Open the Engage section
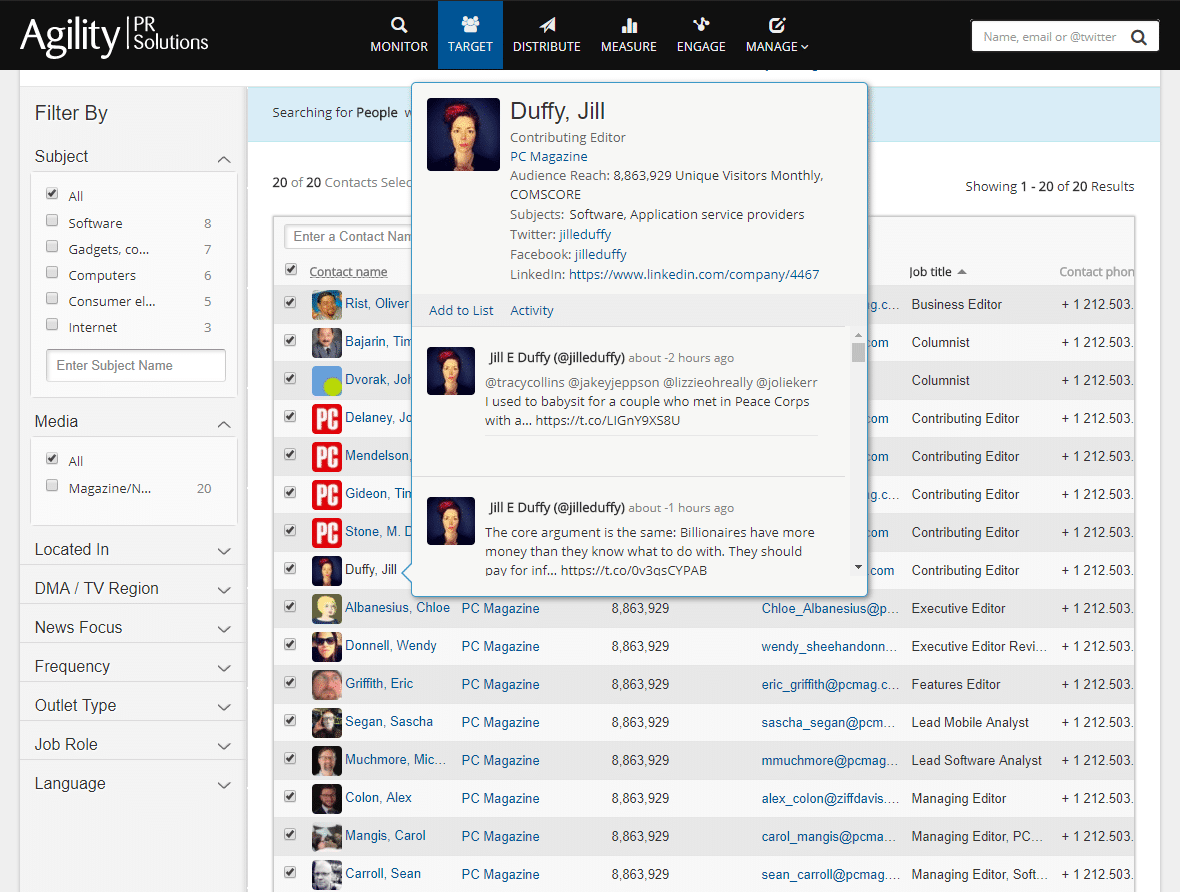 click(x=701, y=35)
